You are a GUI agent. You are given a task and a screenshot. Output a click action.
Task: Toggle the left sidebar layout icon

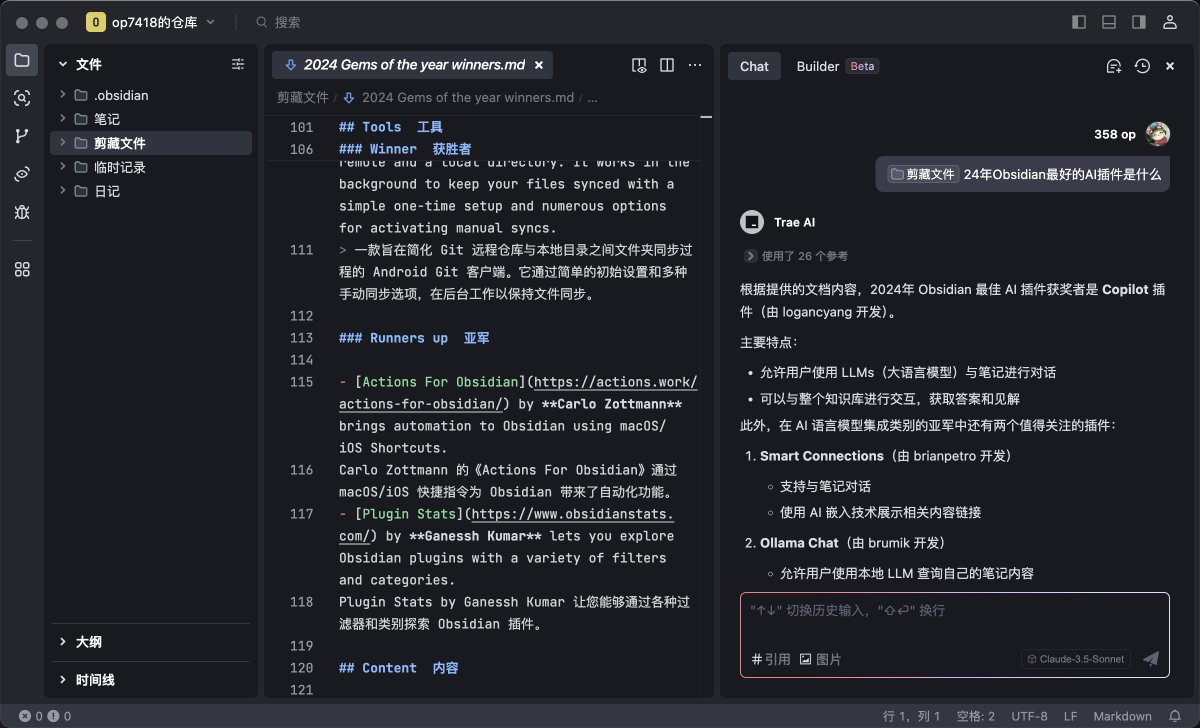(x=1079, y=22)
